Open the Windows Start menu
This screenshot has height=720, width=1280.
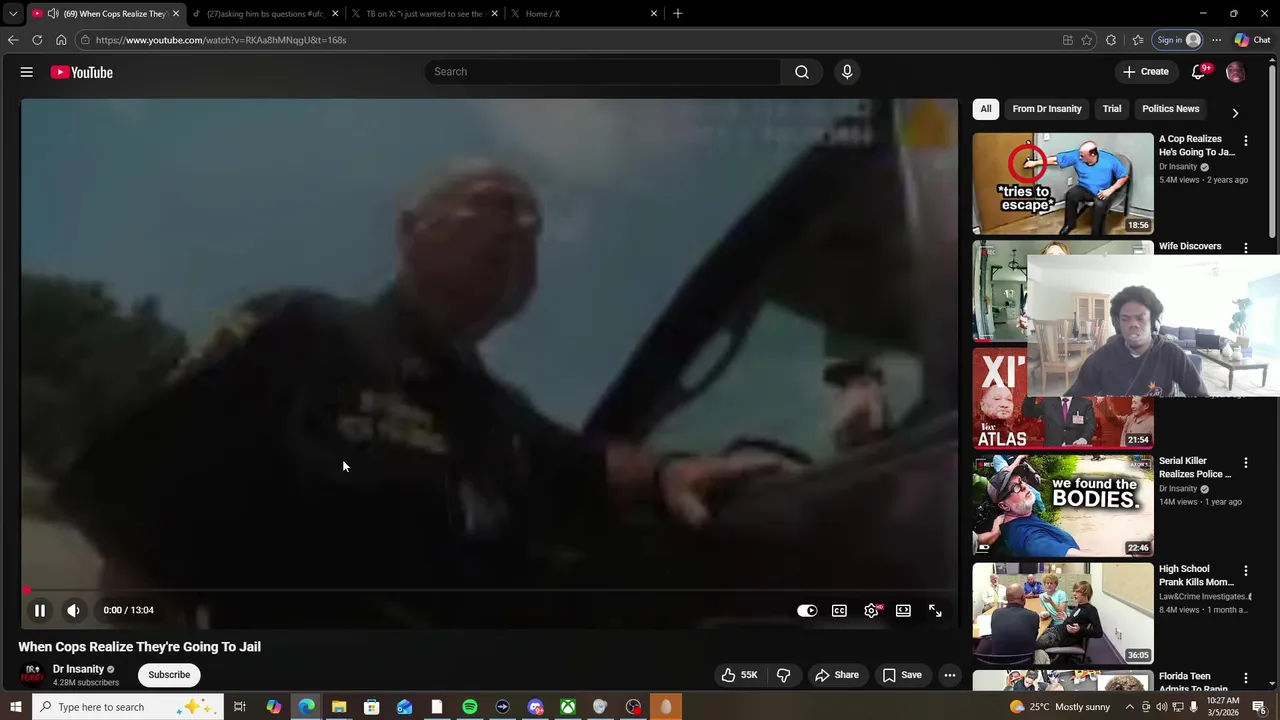(x=15, y=707)
